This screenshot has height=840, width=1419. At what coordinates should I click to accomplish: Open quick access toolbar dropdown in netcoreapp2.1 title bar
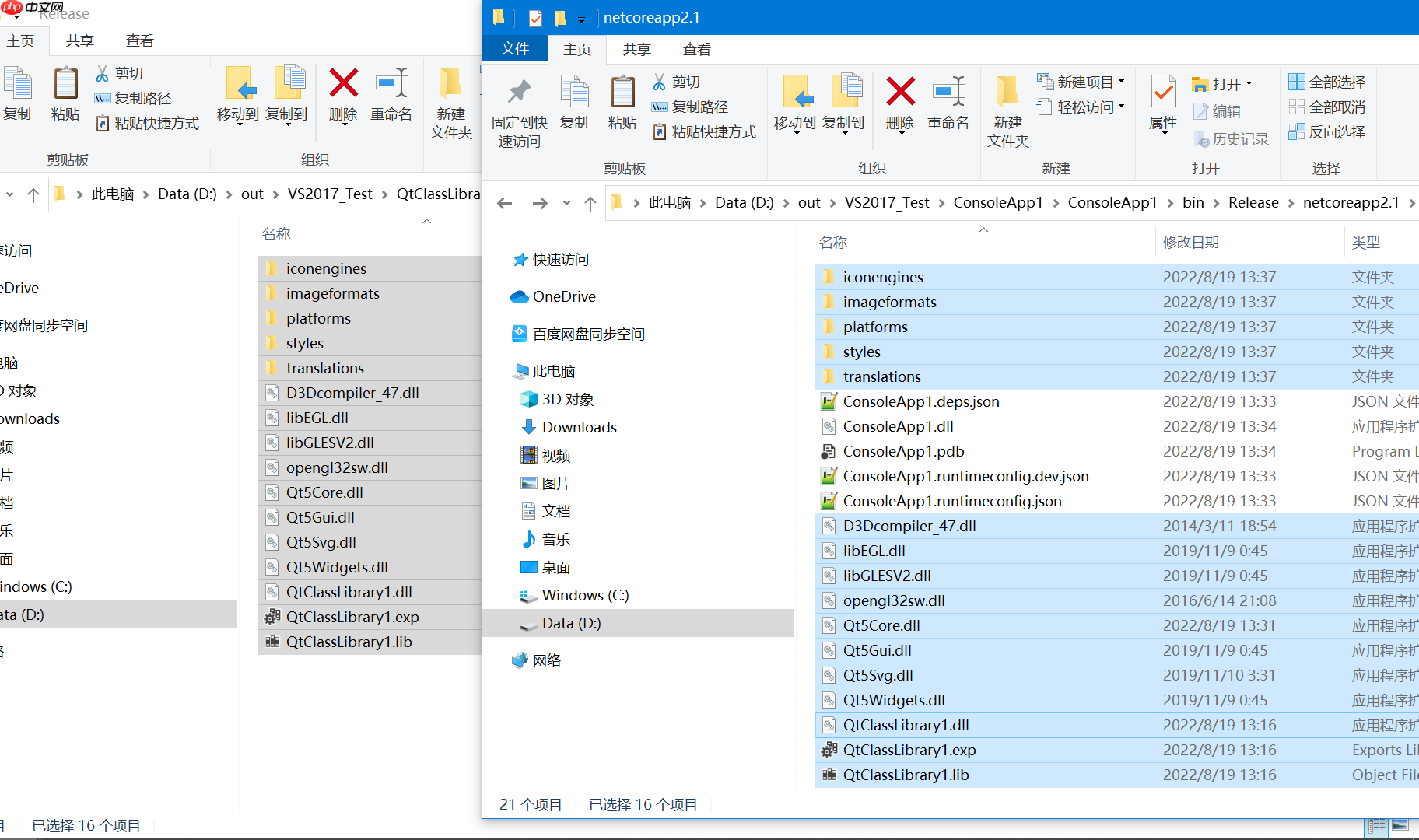tap(581, 19)
